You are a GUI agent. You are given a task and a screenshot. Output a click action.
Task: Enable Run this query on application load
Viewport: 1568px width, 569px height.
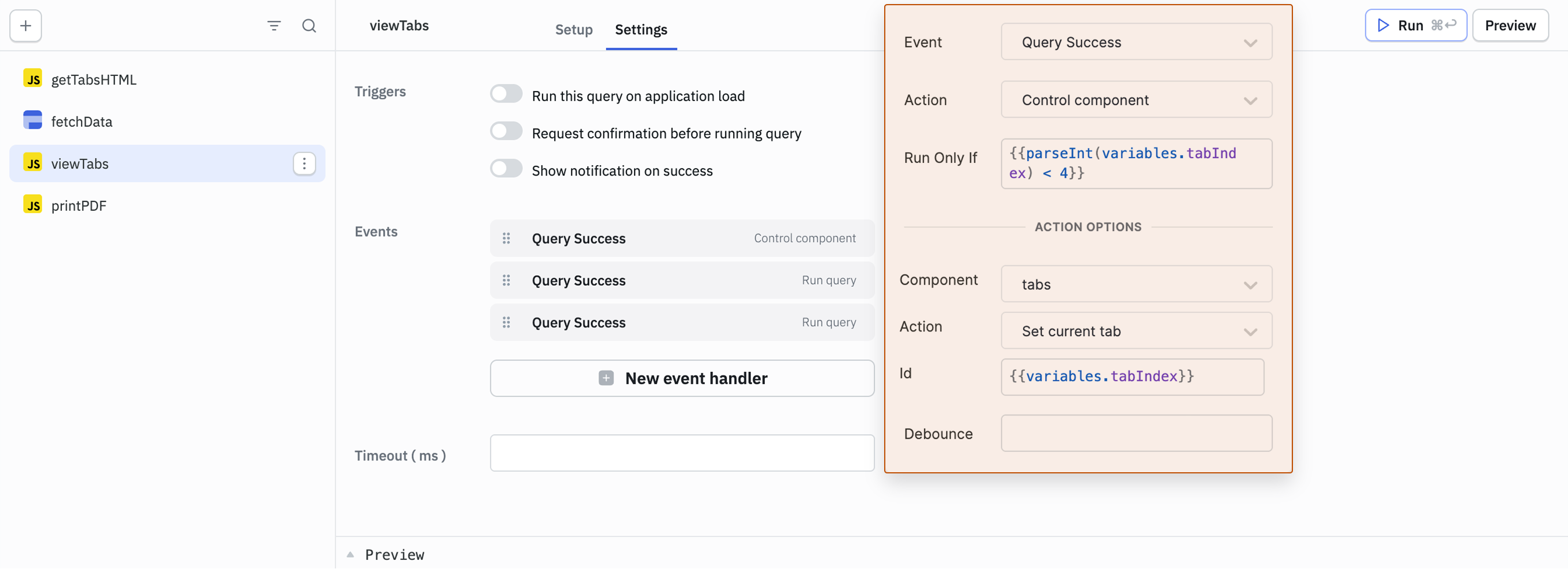506,94
